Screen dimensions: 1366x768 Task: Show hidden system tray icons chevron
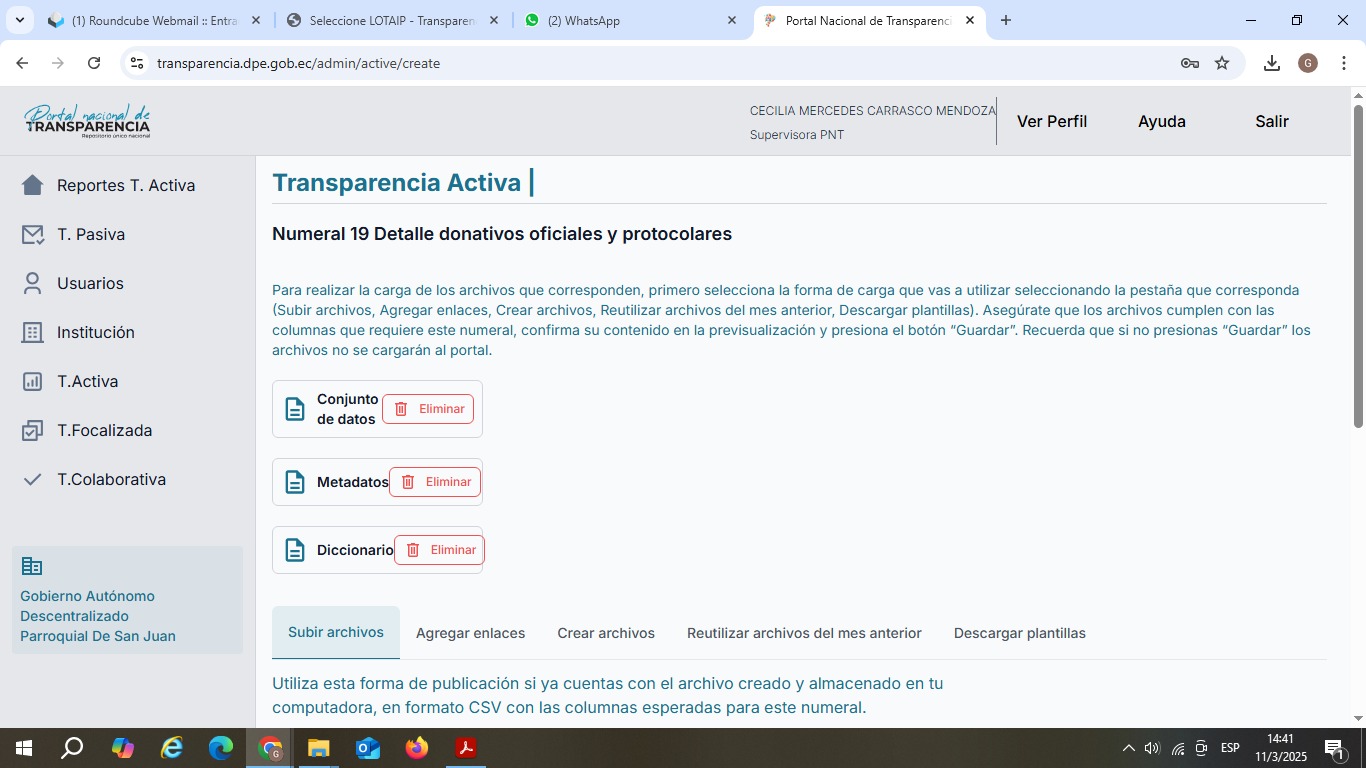coord(1128,748)
